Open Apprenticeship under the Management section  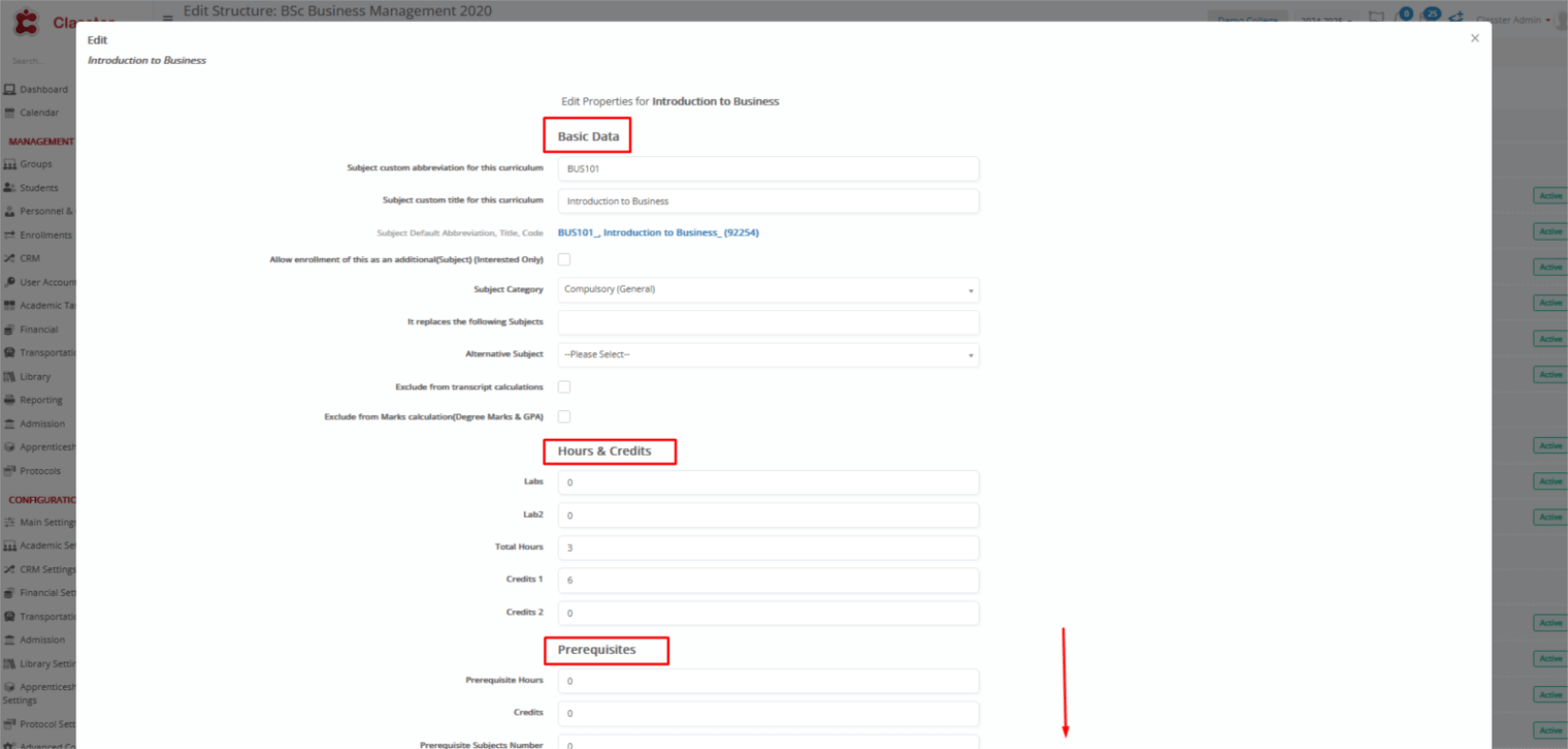(39, 447)
